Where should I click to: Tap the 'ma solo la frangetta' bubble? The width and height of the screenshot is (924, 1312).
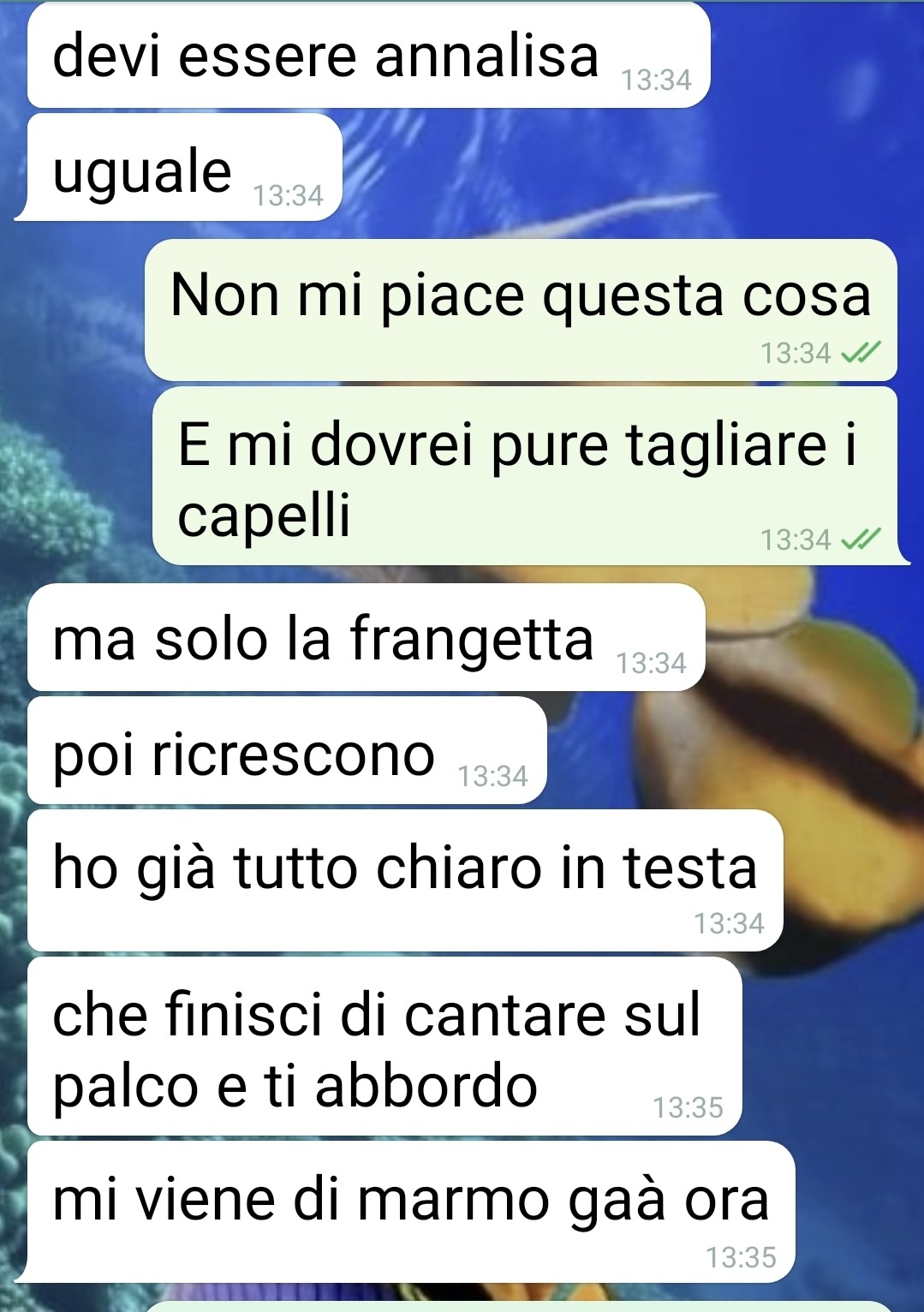click(x=366, y=638)
